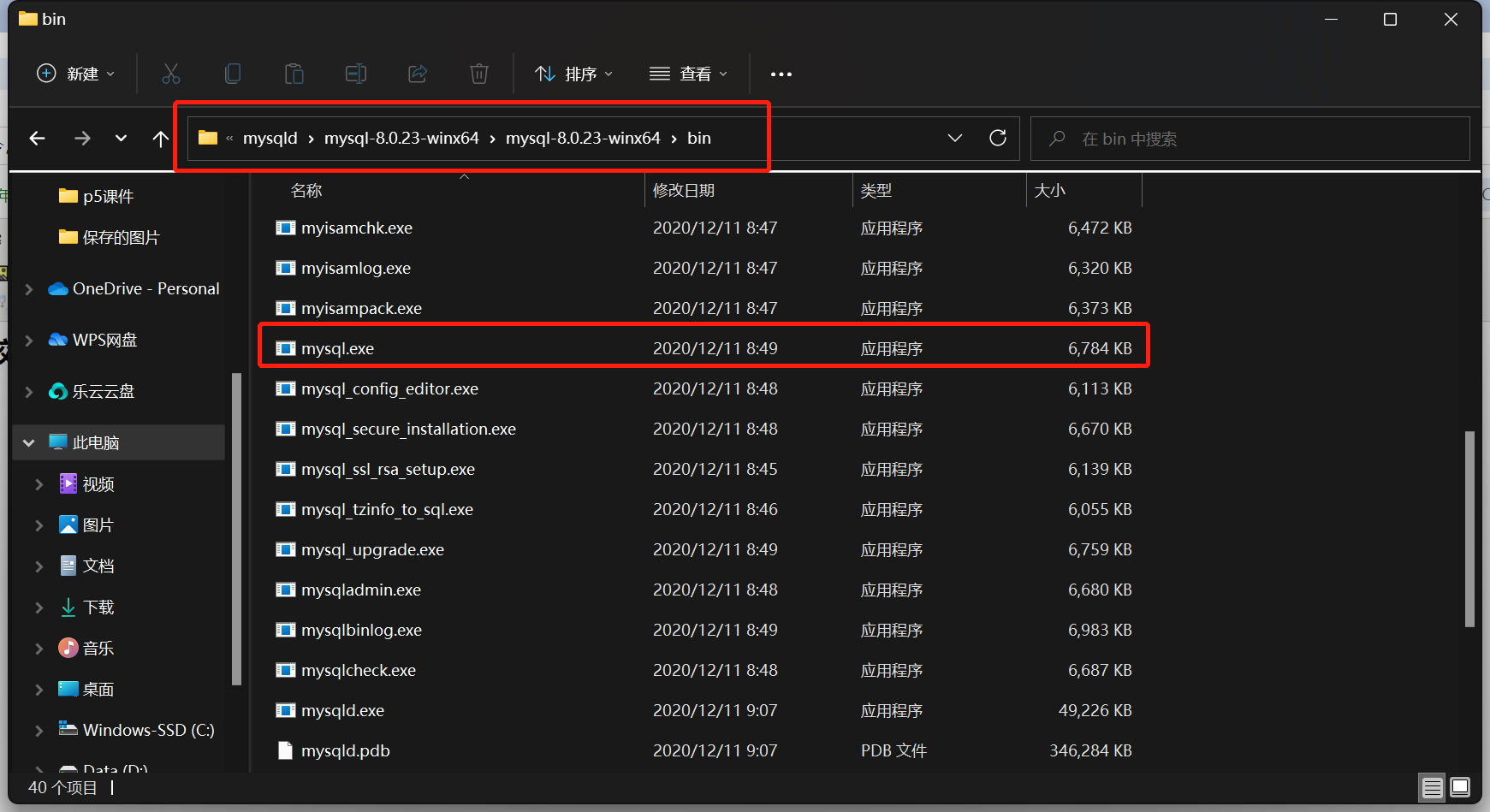Click the Copy icon in toolbar
The height and width of the screenshot is (812, 1490).
tap(233, 74)
